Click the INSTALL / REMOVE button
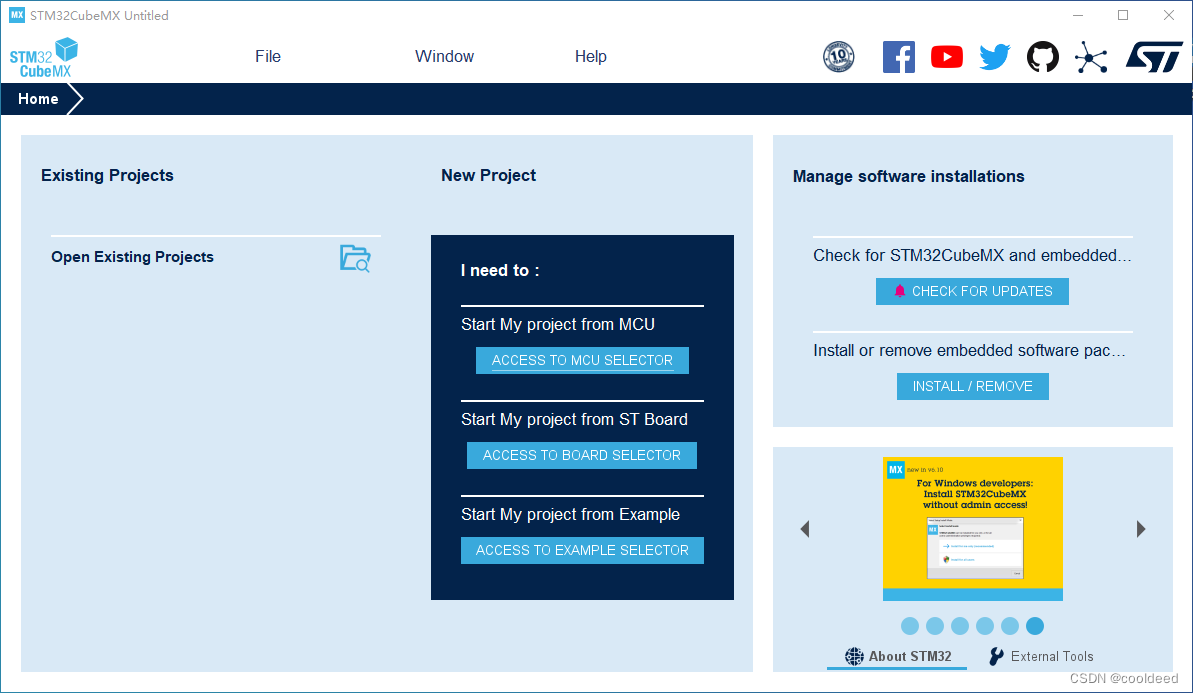The image size is (1193, 693). pos(972,386)
